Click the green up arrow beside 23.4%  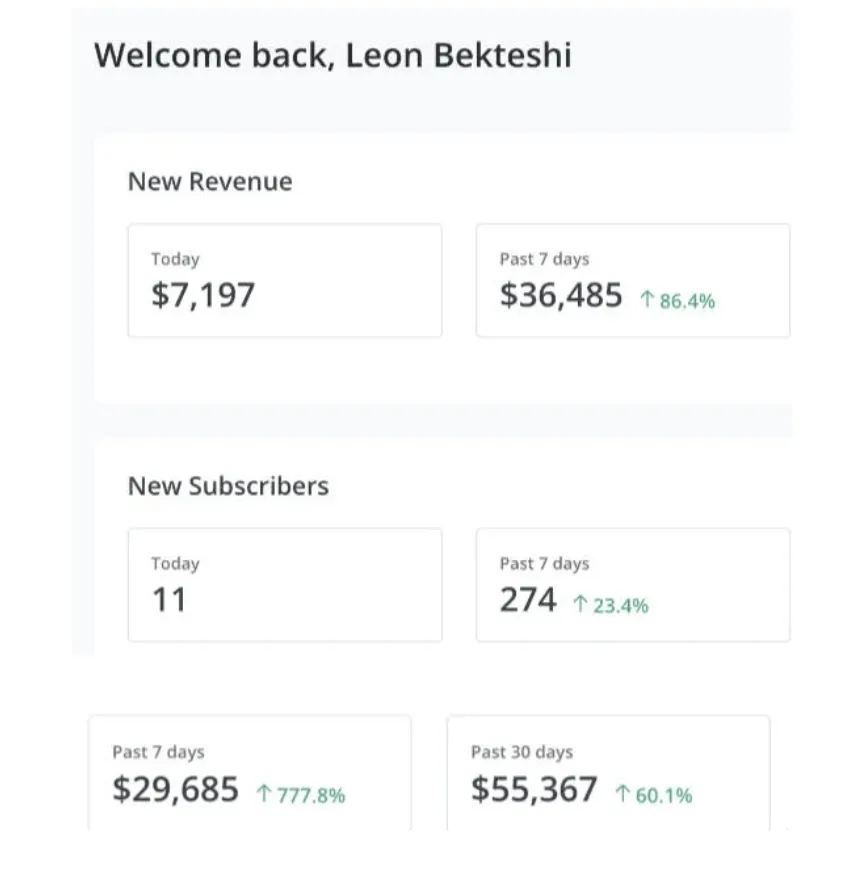[580, 604]
